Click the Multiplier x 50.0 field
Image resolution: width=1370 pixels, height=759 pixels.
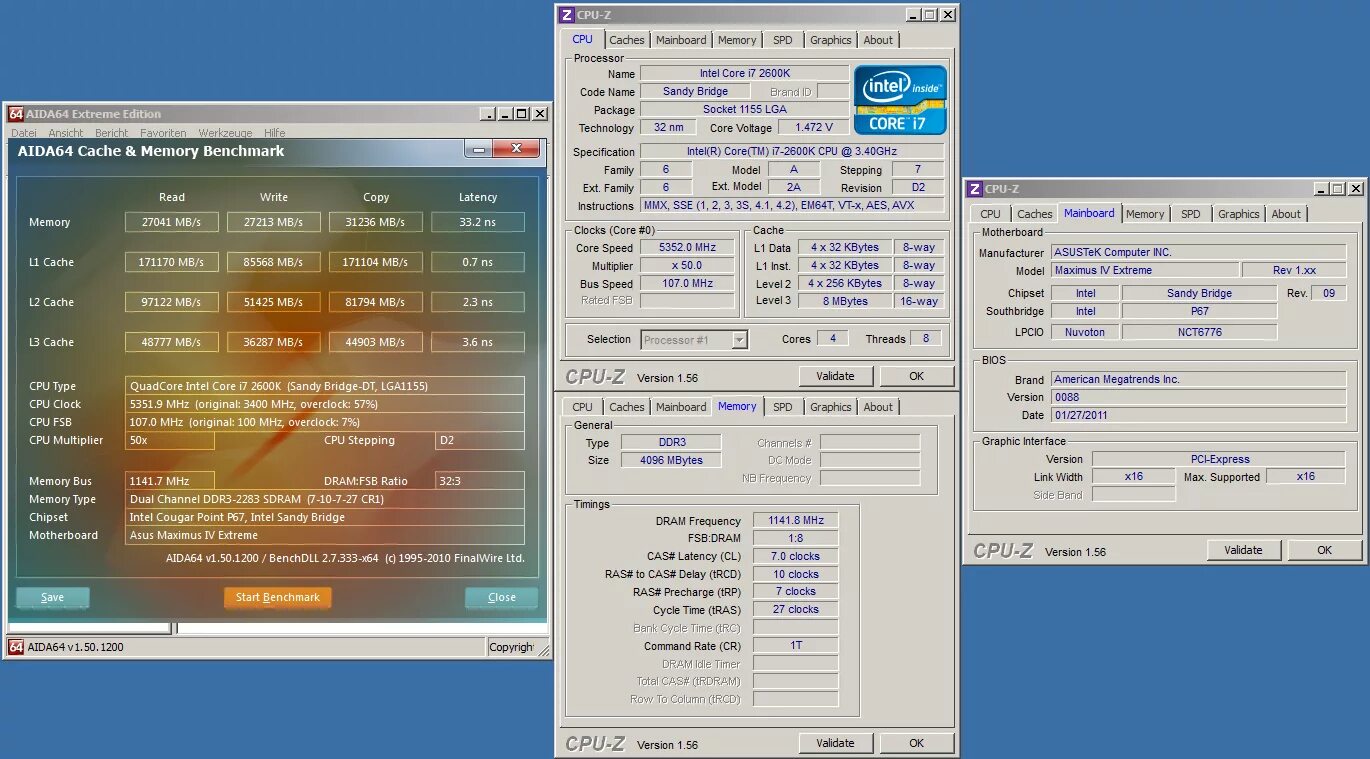(687, 266)
